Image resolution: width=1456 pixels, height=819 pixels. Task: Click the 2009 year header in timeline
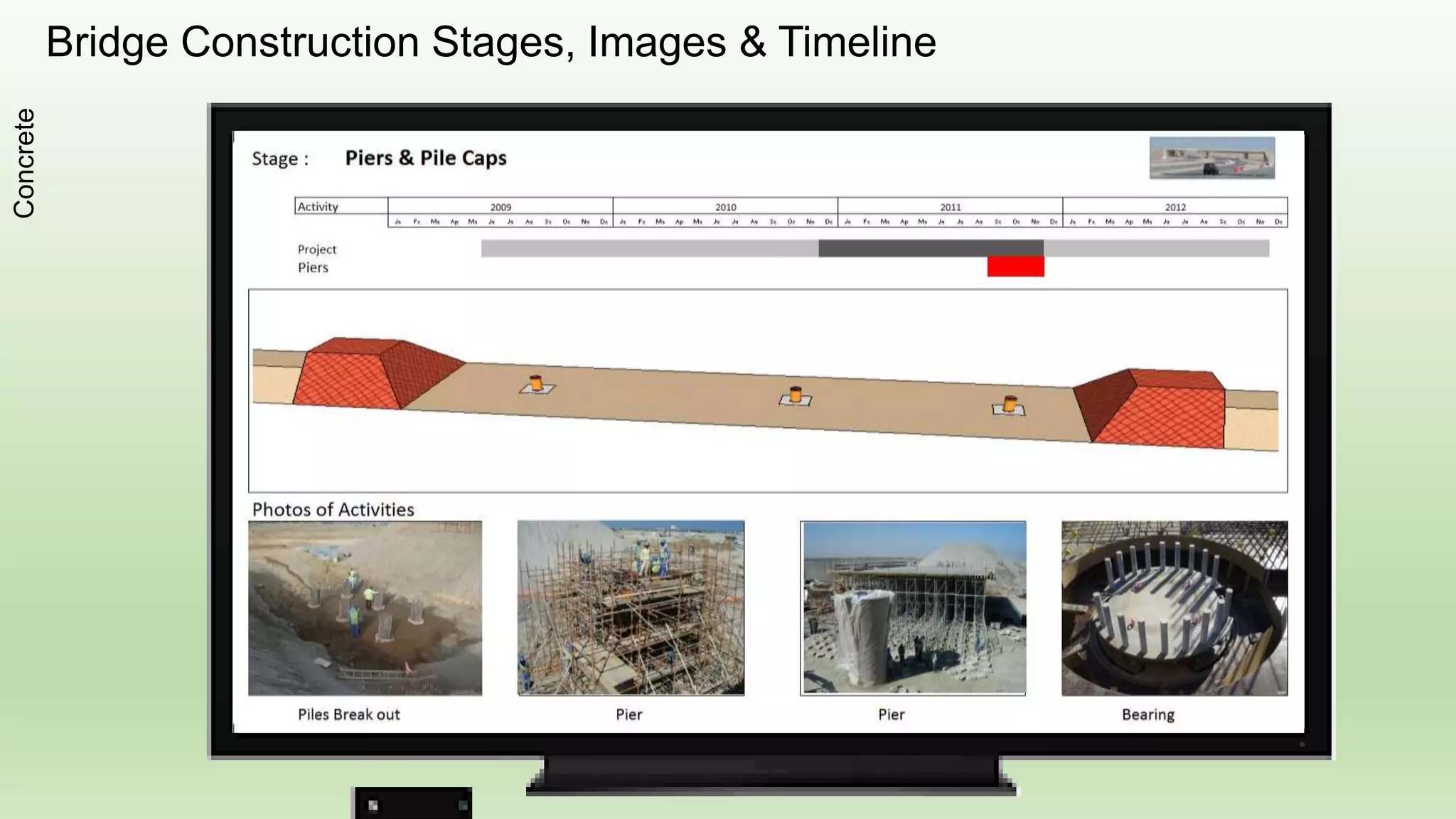[x=500, y=207]
